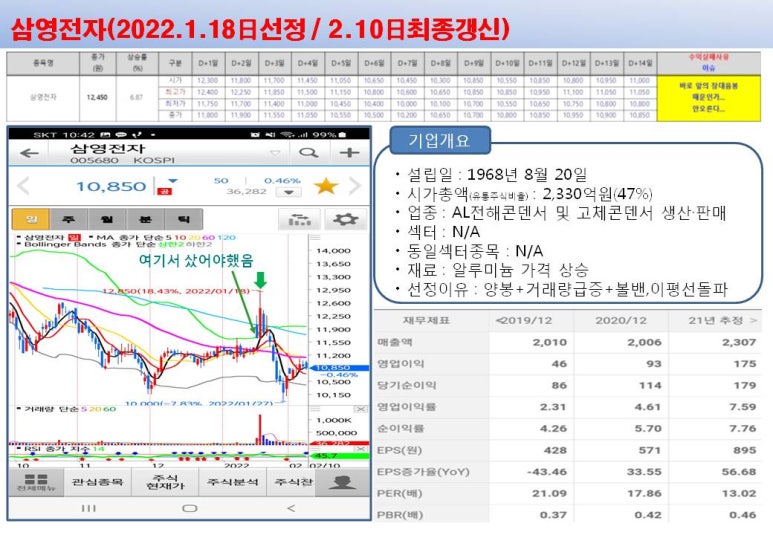Click the 12,850 high price label on chart
The height and width of the screenshot is (535, 773).
(176, 291)
